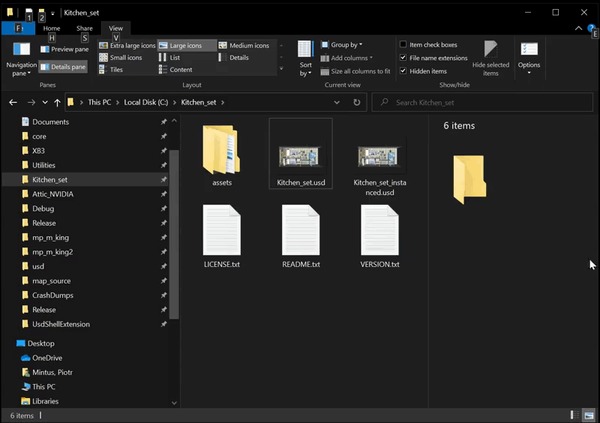Open the Share ribbon tab

[85, 28]
